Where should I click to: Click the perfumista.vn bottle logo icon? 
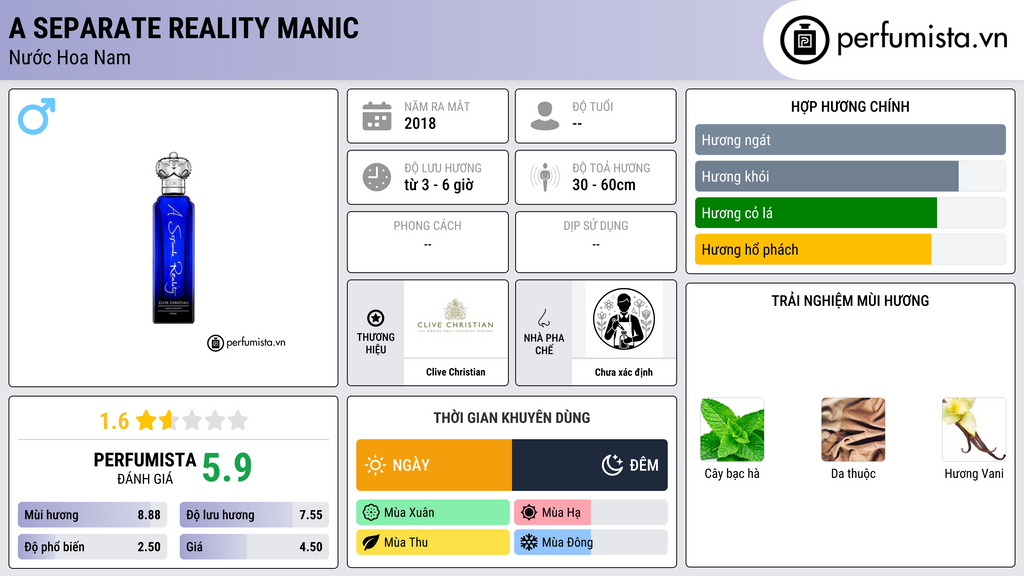(804, 40)
